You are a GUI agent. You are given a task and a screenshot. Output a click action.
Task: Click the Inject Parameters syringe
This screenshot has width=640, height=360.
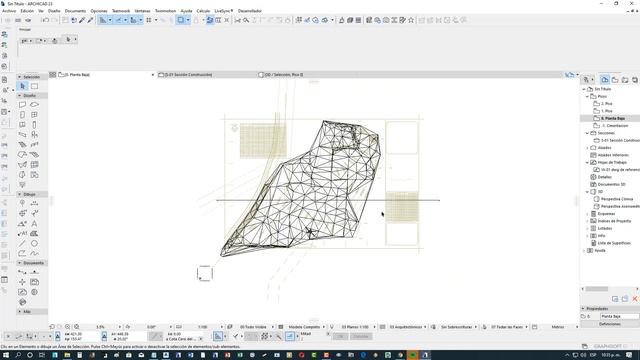(90, 20)
